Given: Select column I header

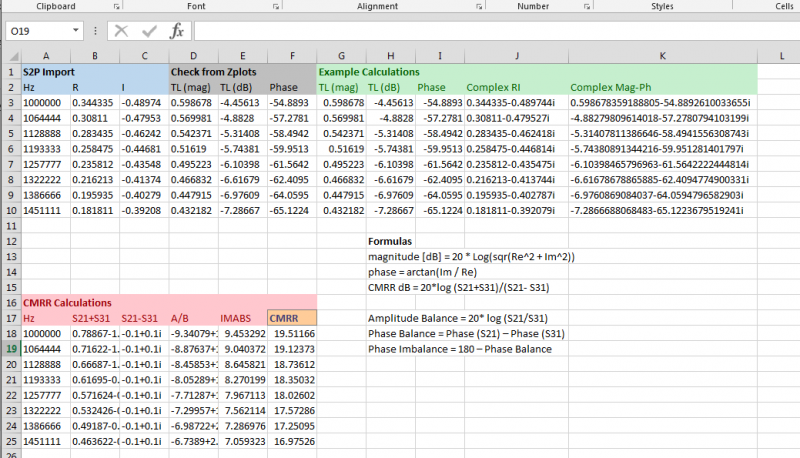Looking at the screenshot, I should click(x=440, y=56).
